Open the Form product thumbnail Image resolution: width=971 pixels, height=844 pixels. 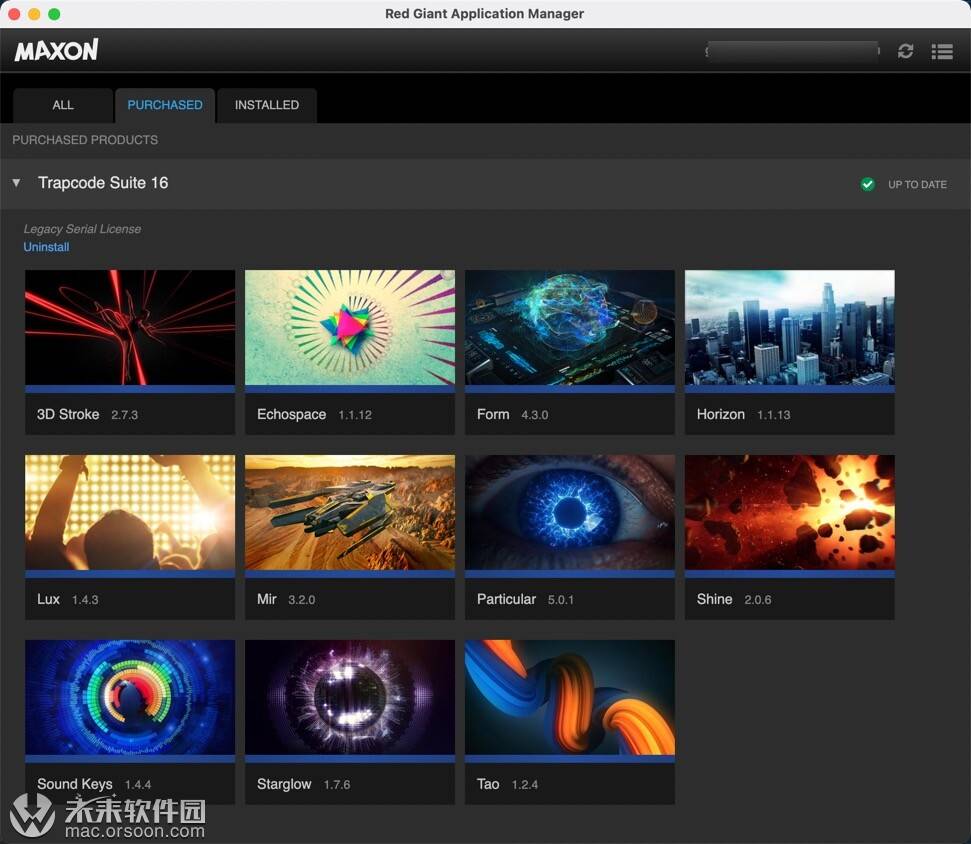570,327
